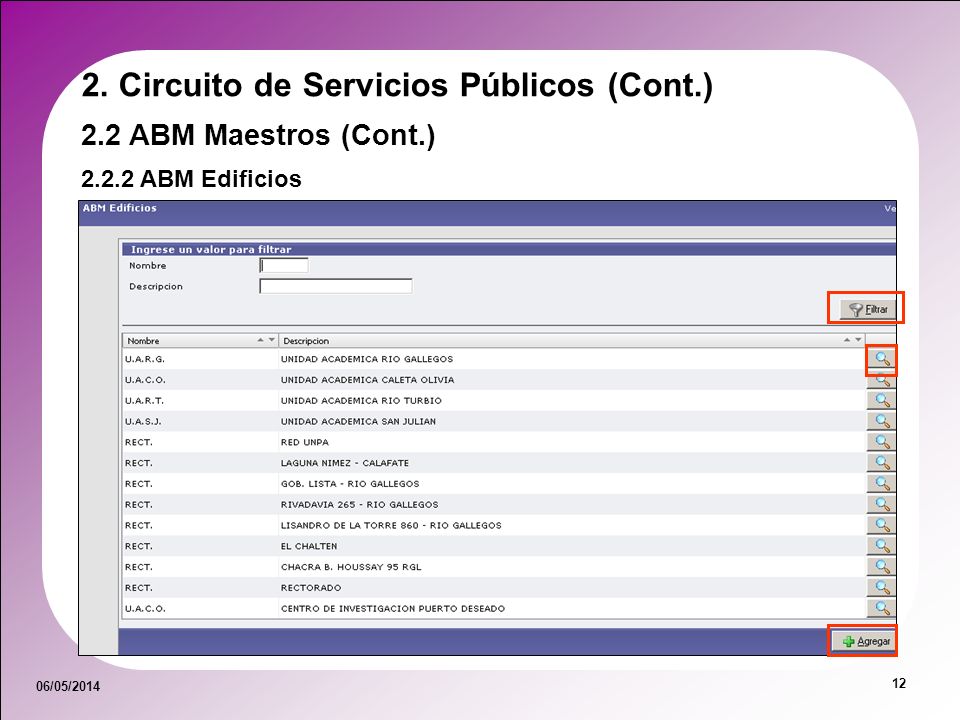Screen dimensions: 960x720
Task: Click the Descripcion column header
Action: 572,340
